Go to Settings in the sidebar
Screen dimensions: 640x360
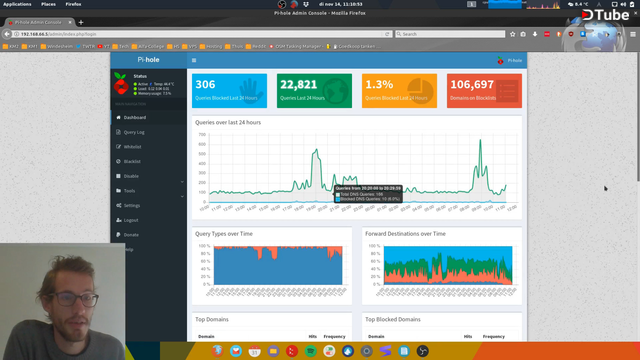pos(149,206)
